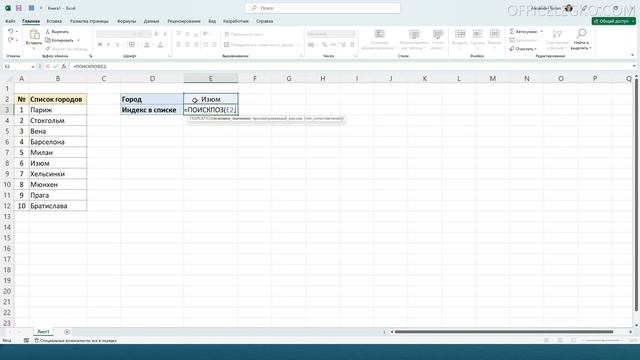The width and height of the screenshot is (640, 360).
Task: Open Общий доступ dropdown arrow
Action: pyautogui.click(x=633, y=21)
